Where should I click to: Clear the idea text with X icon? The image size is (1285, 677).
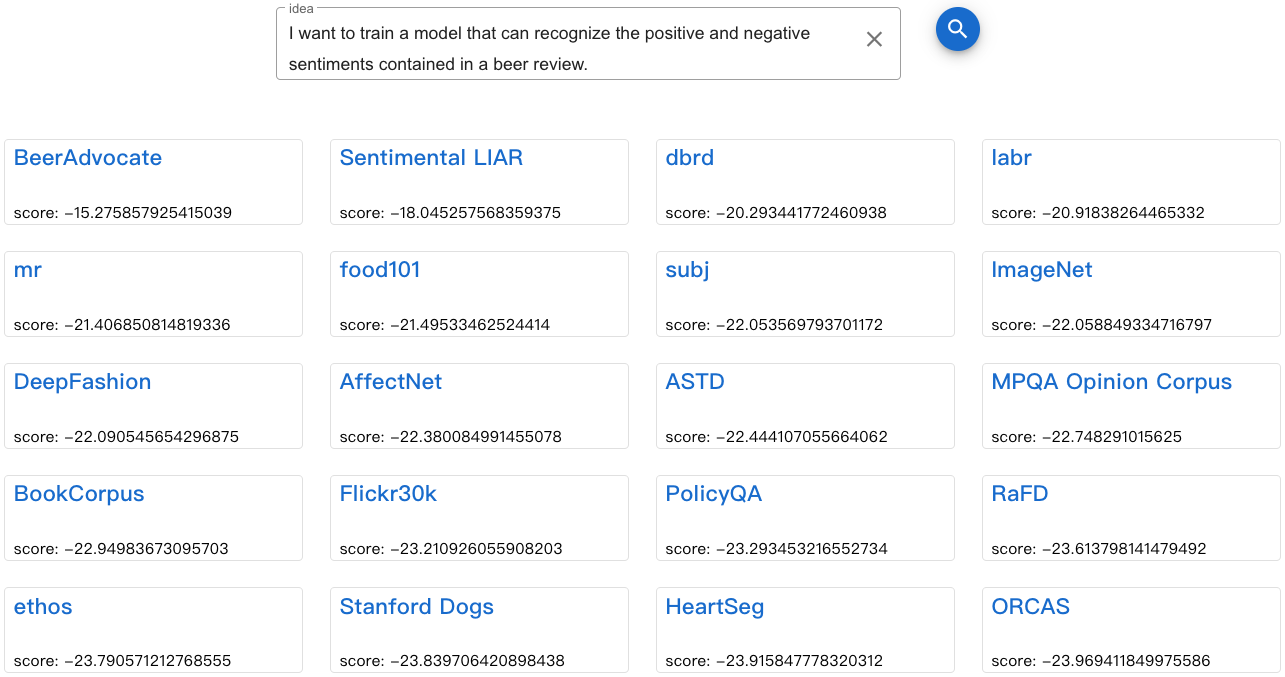coord(874,39)
